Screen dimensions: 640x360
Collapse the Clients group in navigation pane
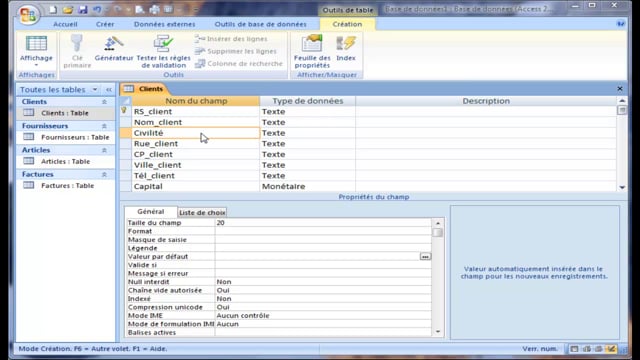coord(104,102)
